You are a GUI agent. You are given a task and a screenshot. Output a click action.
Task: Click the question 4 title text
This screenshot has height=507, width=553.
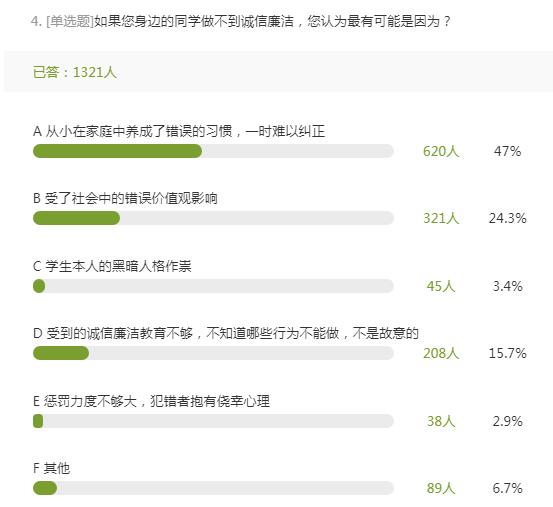click(x=241, y=22)
